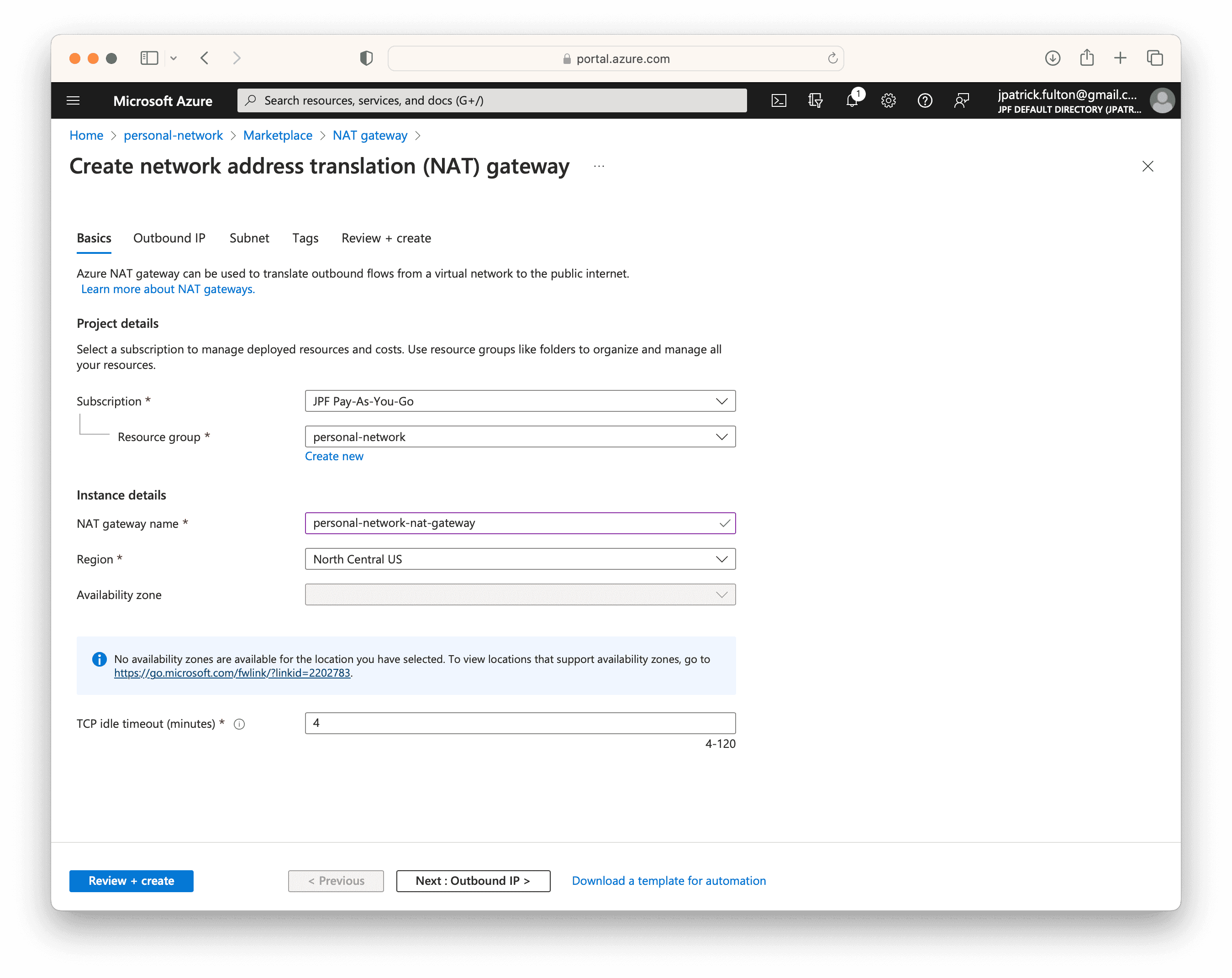Viewport: 1232px width, 978px height.
Task: Open Download a template for automation
Action: tap(669, 881)
